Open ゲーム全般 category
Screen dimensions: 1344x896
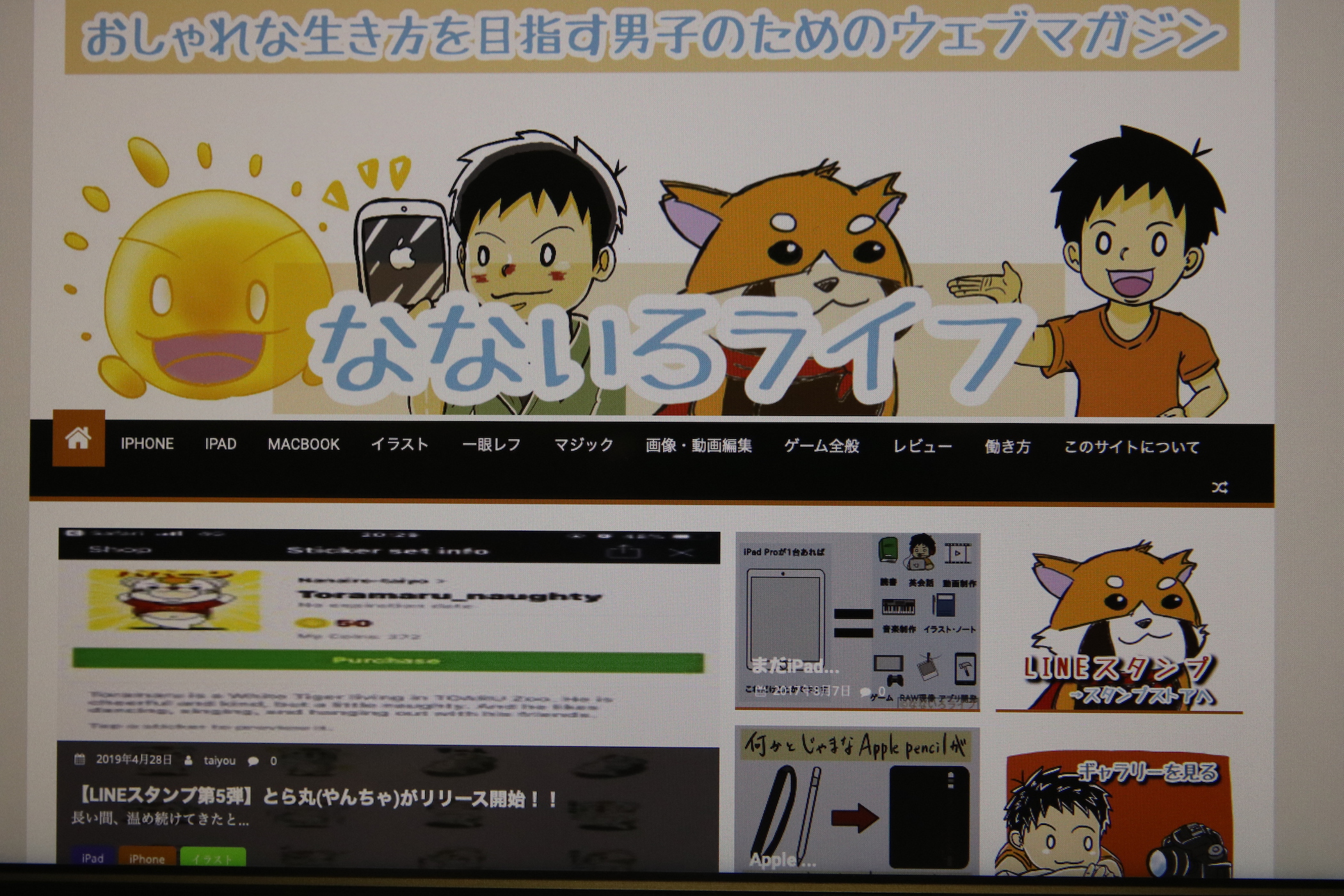[x=822, y=446]
